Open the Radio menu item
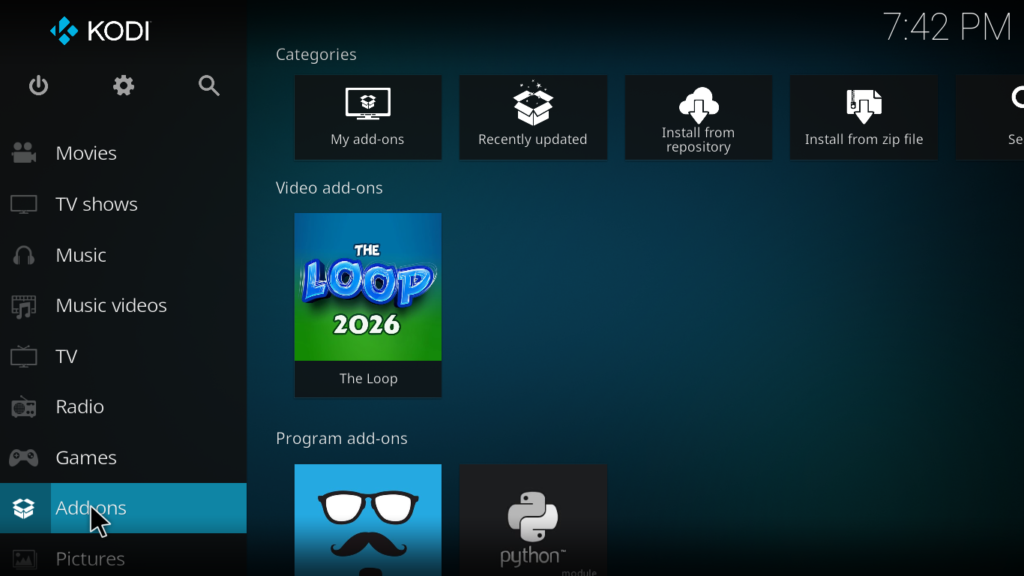Viewport: 1024px width, 576px height. [x=79, y=407]
